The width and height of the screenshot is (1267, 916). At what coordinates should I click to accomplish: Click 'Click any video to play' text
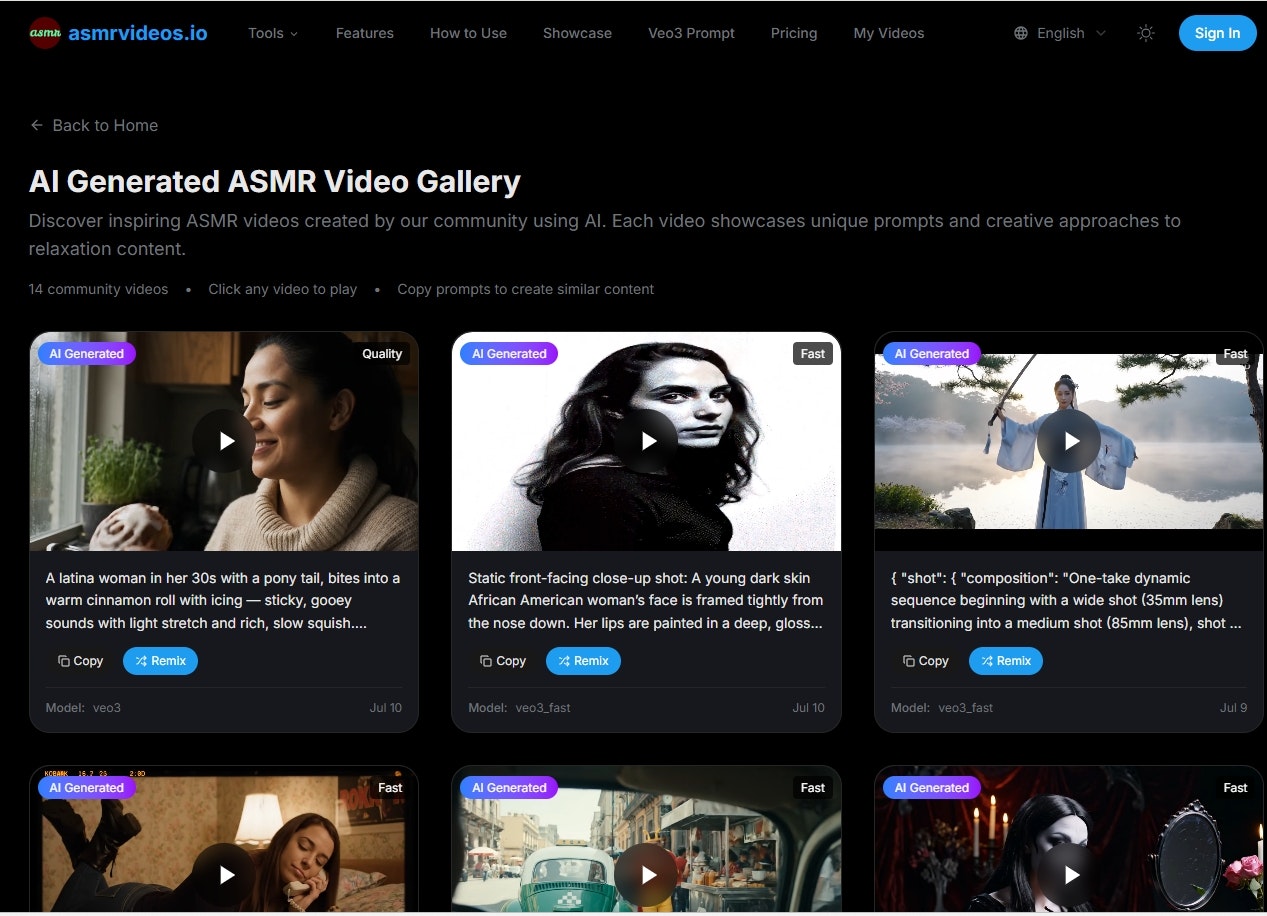coord(282,289)
